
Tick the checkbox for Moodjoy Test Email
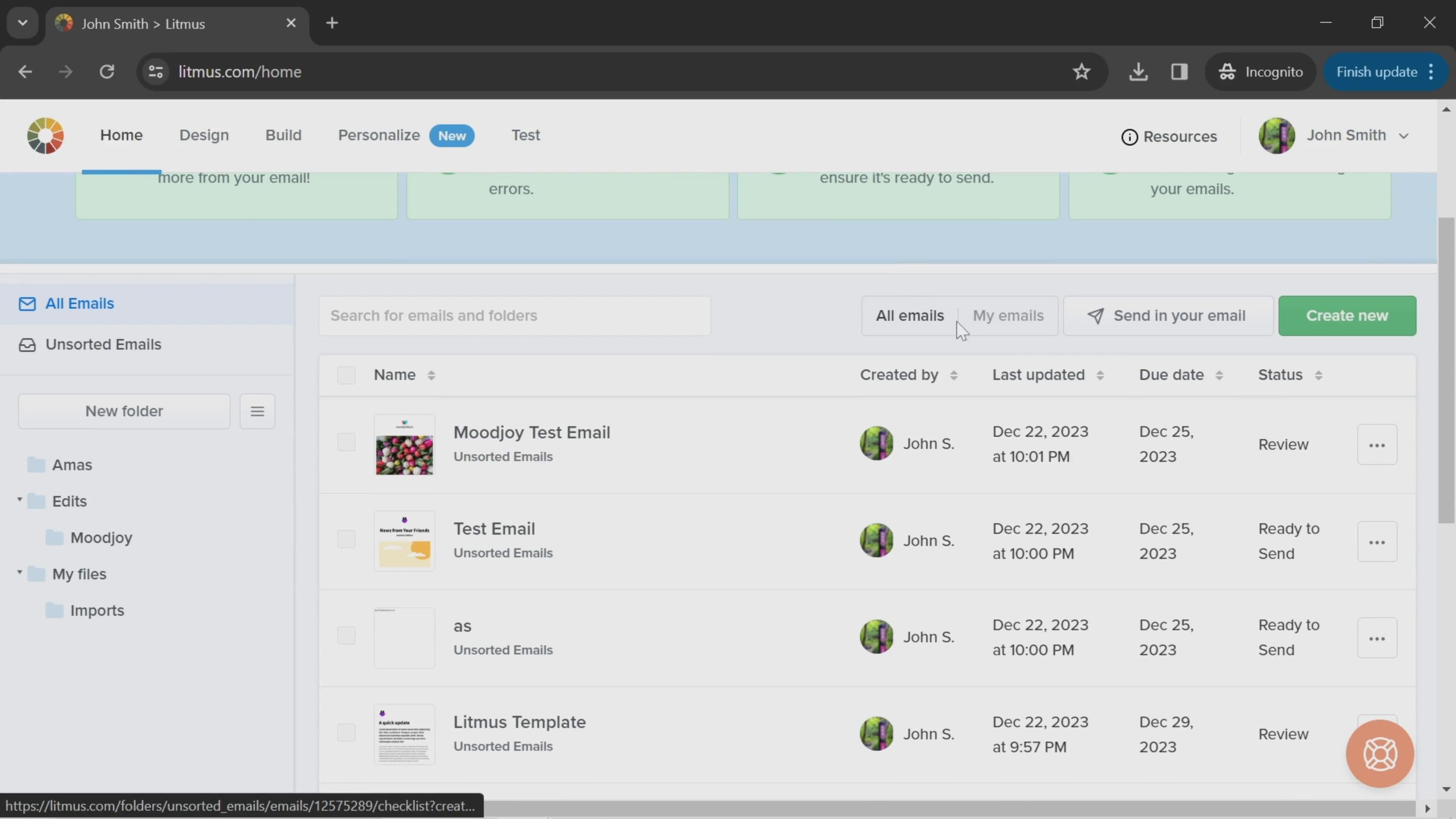point(346,442)
